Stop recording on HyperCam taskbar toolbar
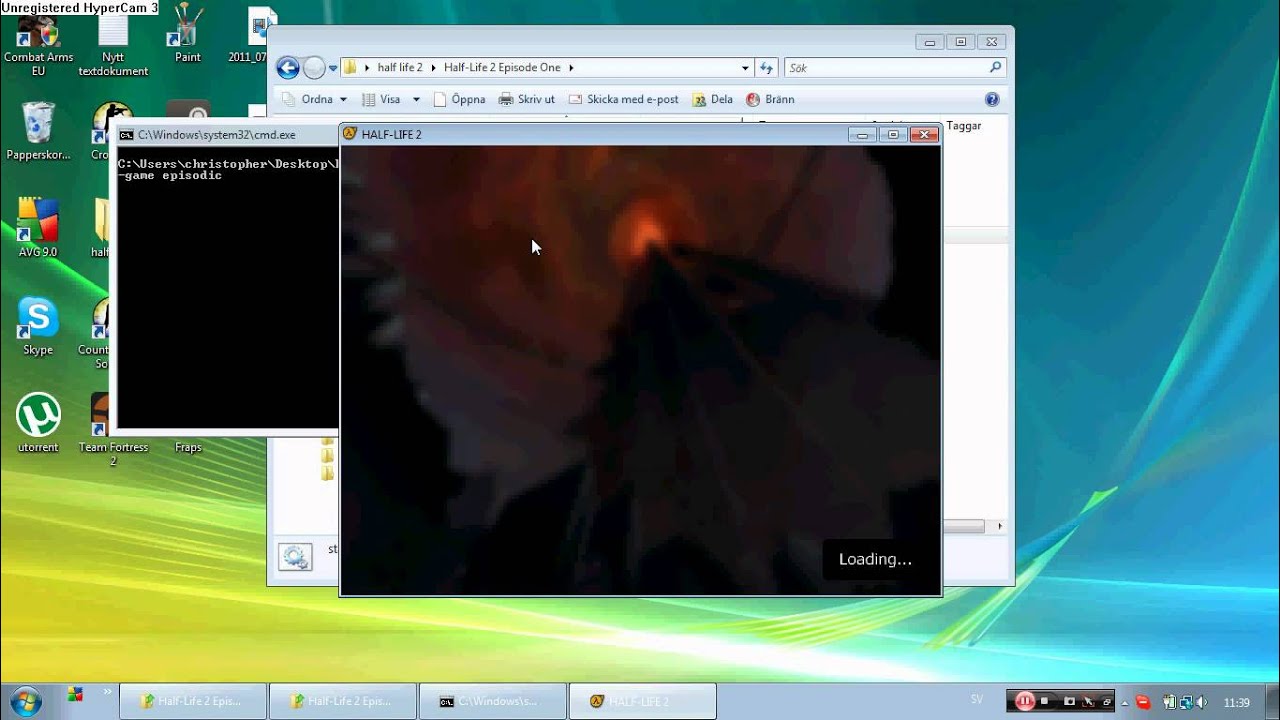 point(1045,701)
